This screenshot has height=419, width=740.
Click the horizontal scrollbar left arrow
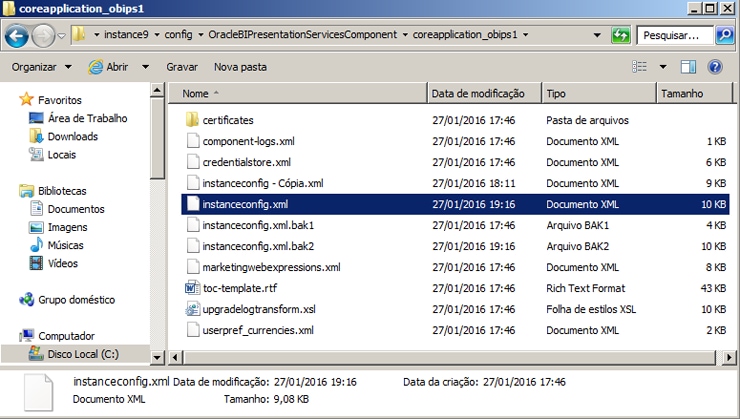[176, 357]
